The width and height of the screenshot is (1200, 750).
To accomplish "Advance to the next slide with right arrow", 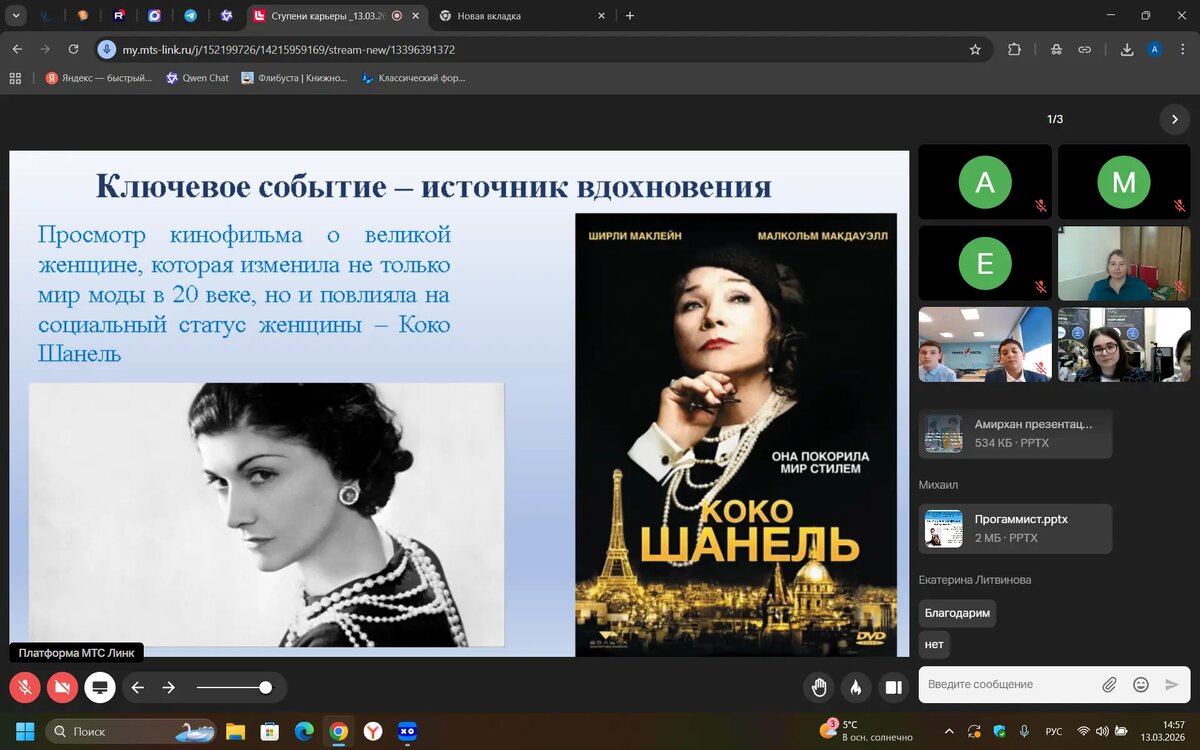I will (x=169, y=687).
